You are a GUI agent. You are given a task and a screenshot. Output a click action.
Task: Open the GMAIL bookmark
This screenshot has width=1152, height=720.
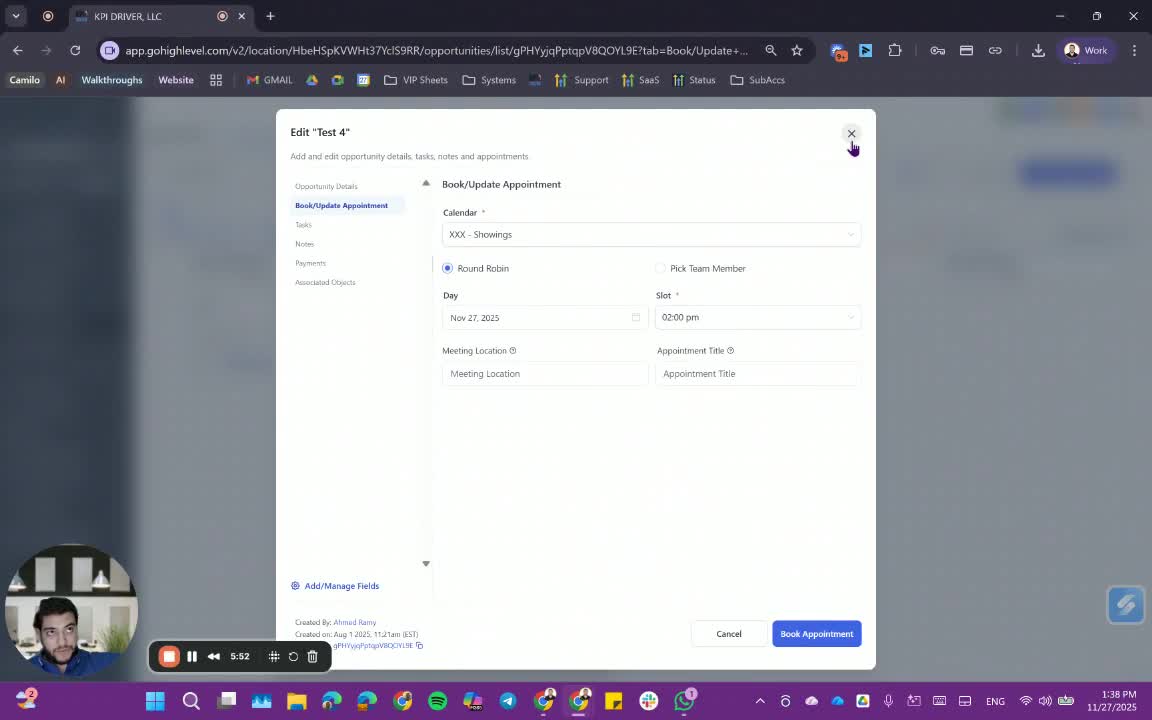tap(270, 80)
